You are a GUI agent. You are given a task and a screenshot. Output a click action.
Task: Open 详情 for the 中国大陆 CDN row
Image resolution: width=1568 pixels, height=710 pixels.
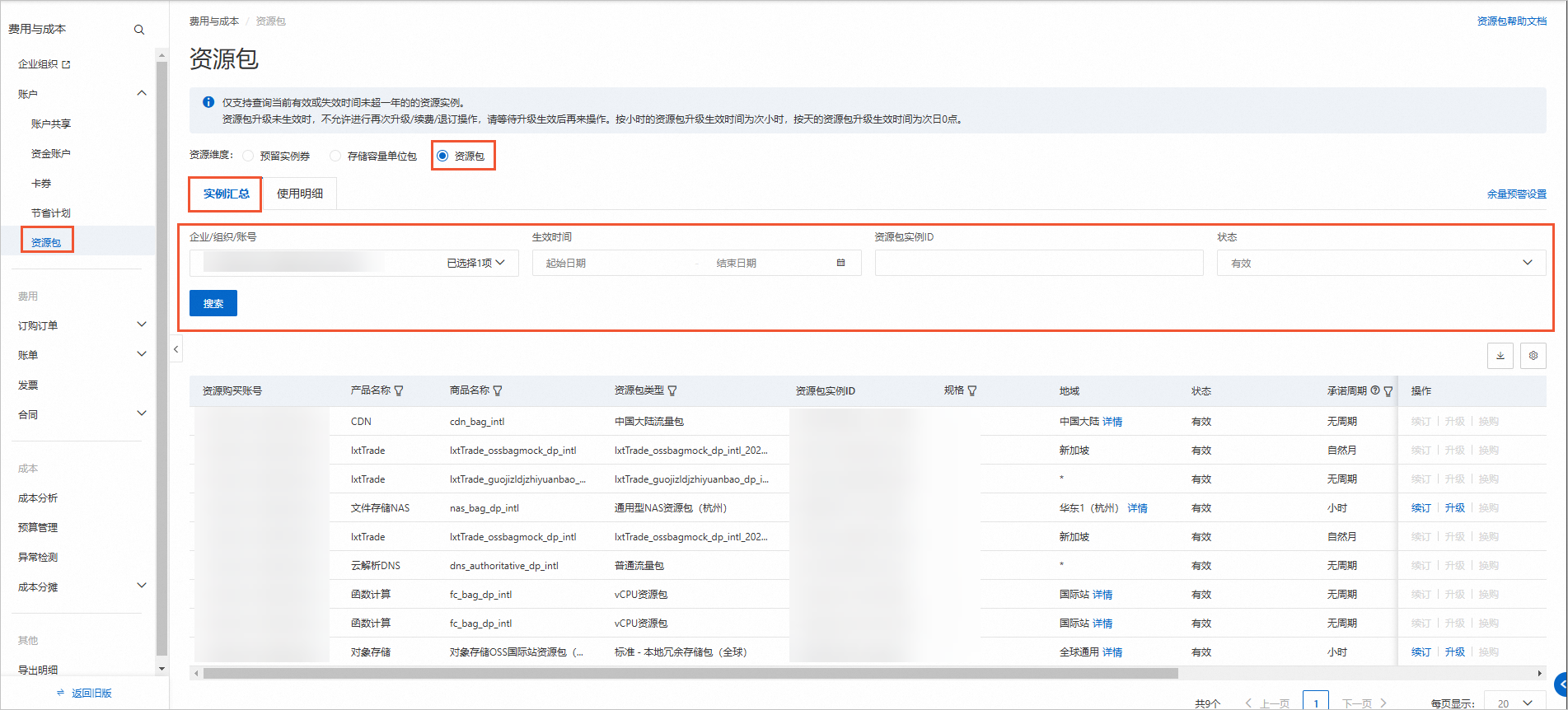click(x=1112, y=421)
